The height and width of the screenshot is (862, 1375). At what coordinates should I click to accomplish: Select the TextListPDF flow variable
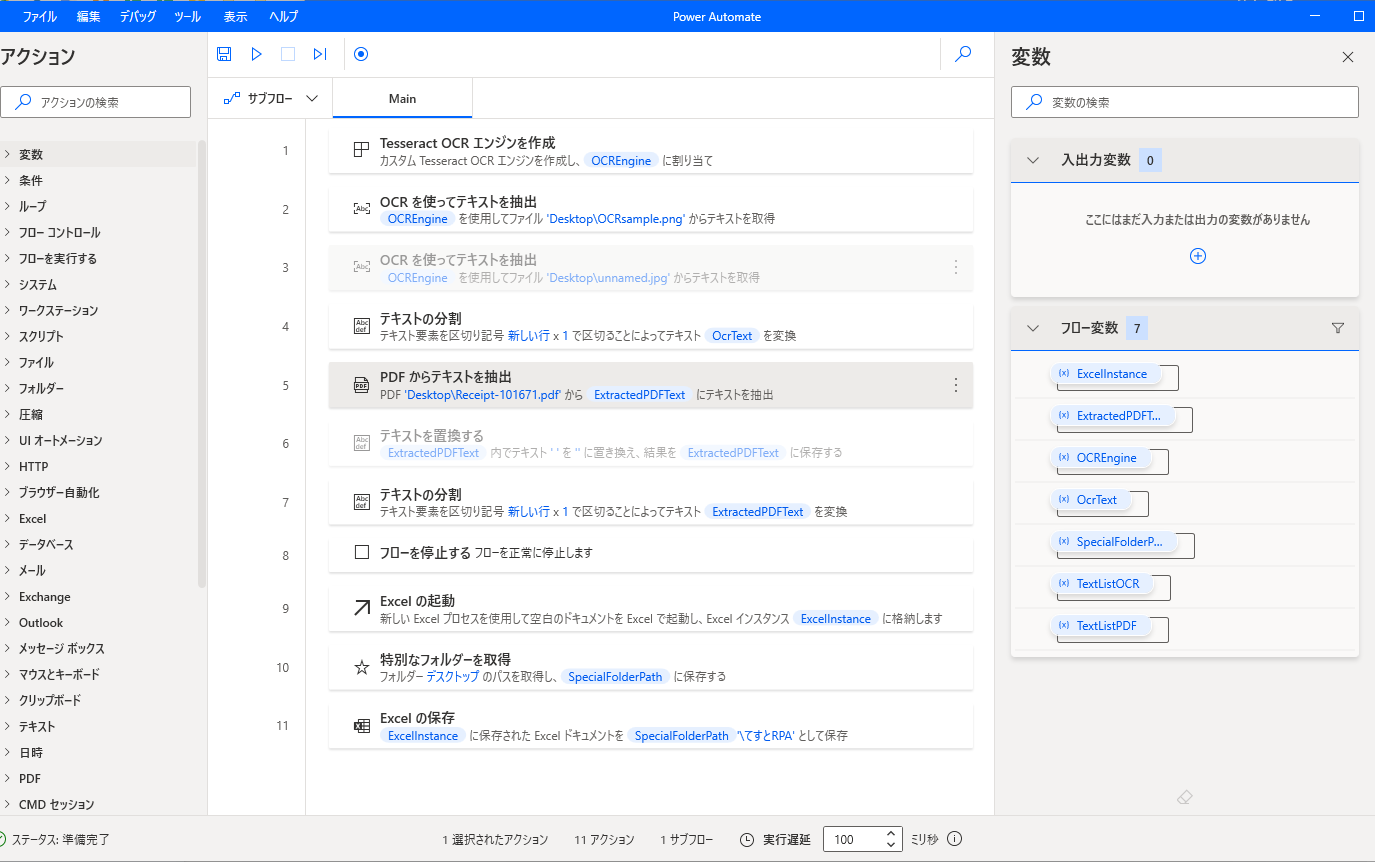click(1099, 626)
